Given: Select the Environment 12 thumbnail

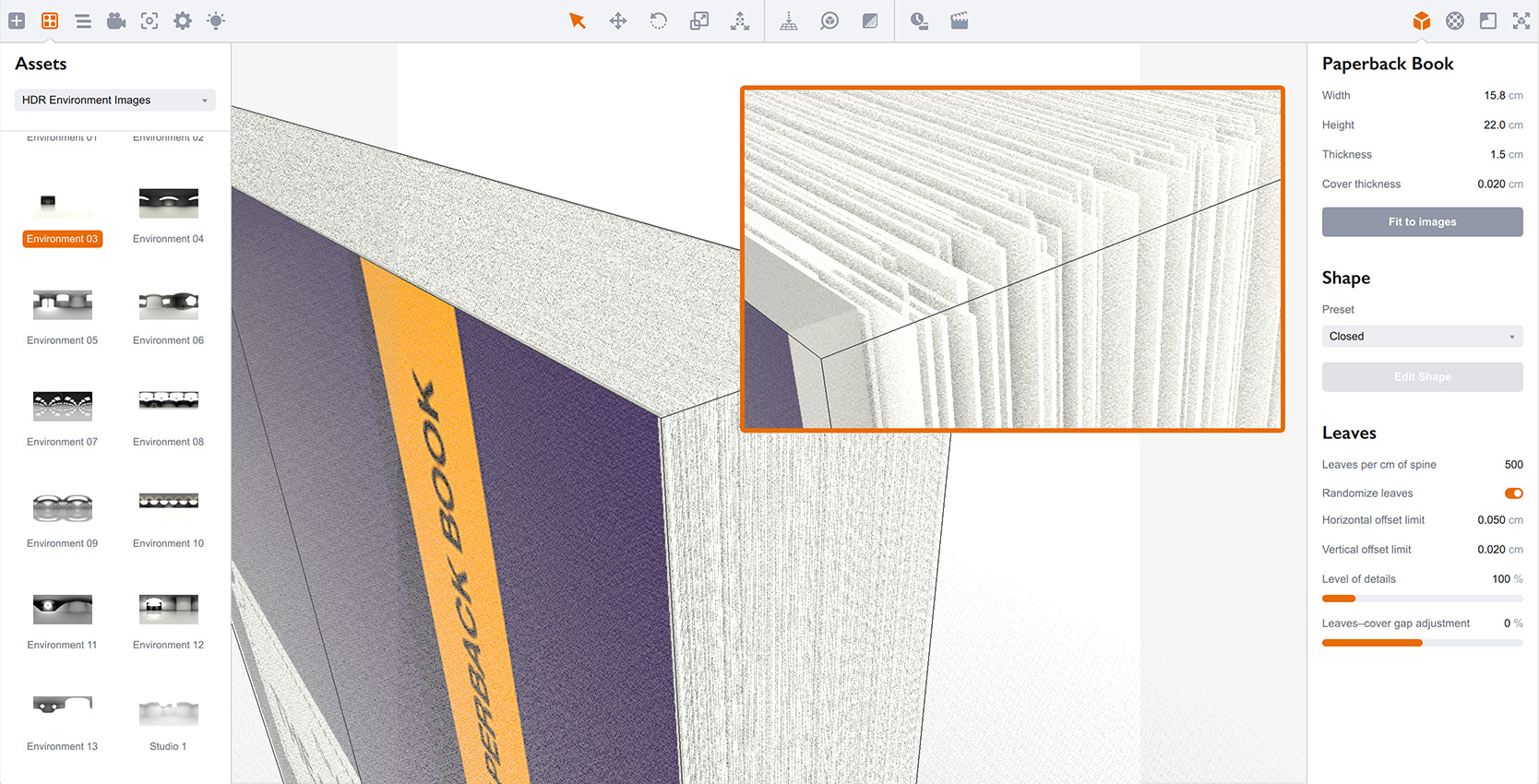Looking at the screenshot, I should click(x=168, y=609).
